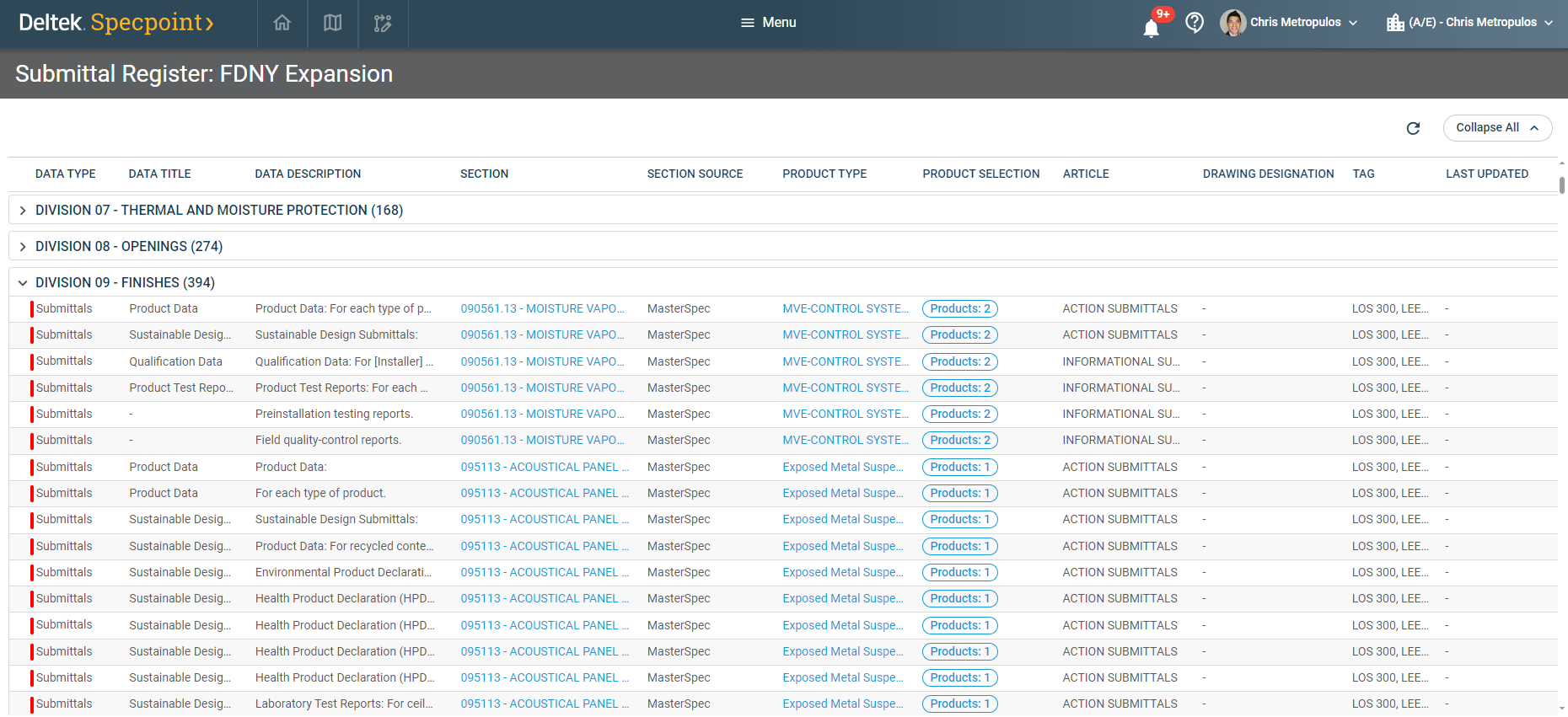Viewport: 1568px width, 717px height.
Task: Click the book/library icon in header
Action: (333, 23)
